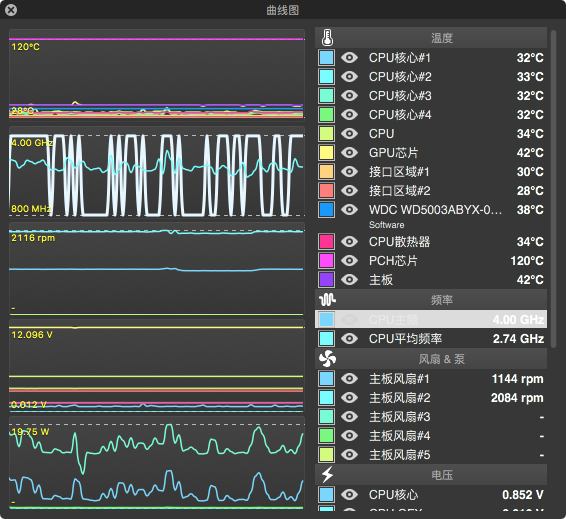Click the 风扇 & 泵 section header
The width and height of the screenshot is (566, 519).
click(x=431, y=359)
